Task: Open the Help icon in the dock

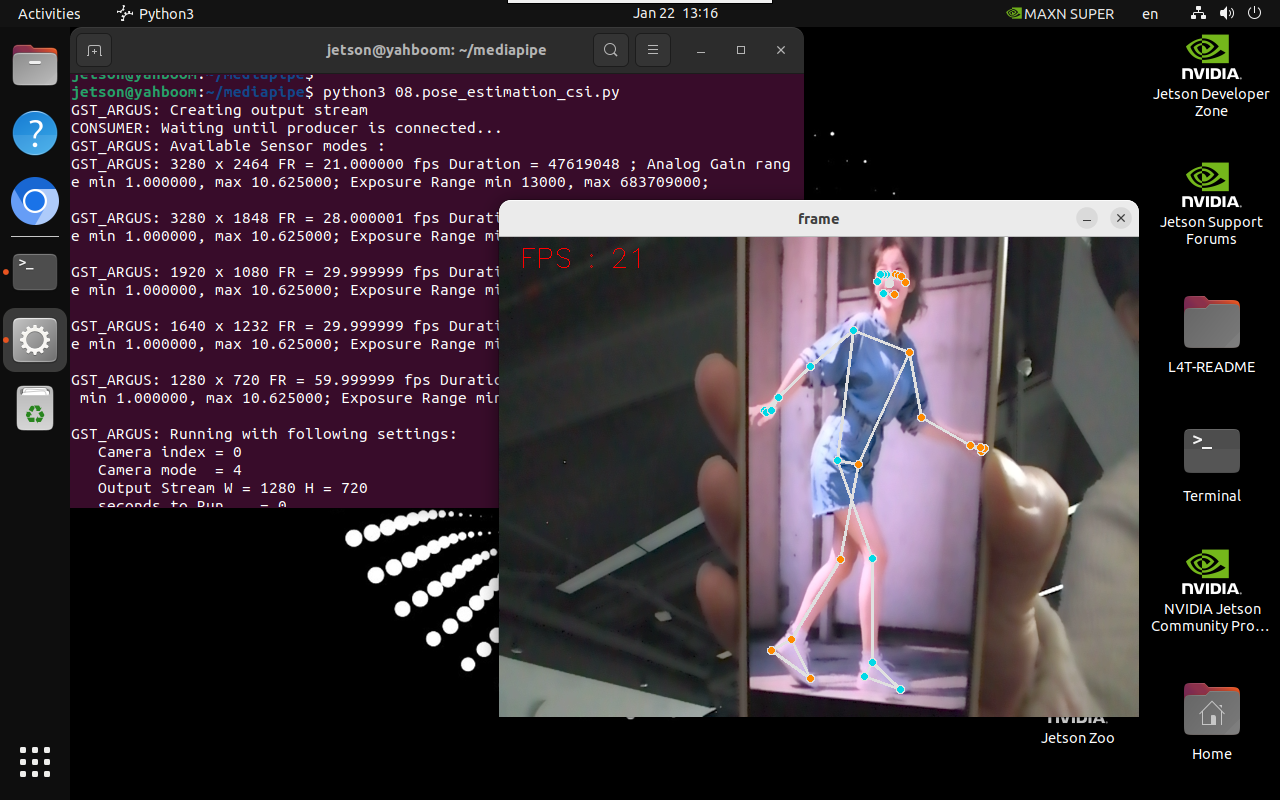Action: [x=35, y=133]
